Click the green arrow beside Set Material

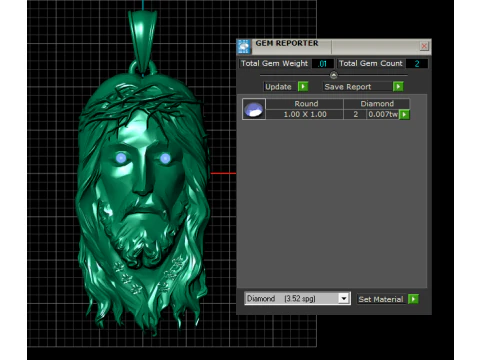[413, 299]
